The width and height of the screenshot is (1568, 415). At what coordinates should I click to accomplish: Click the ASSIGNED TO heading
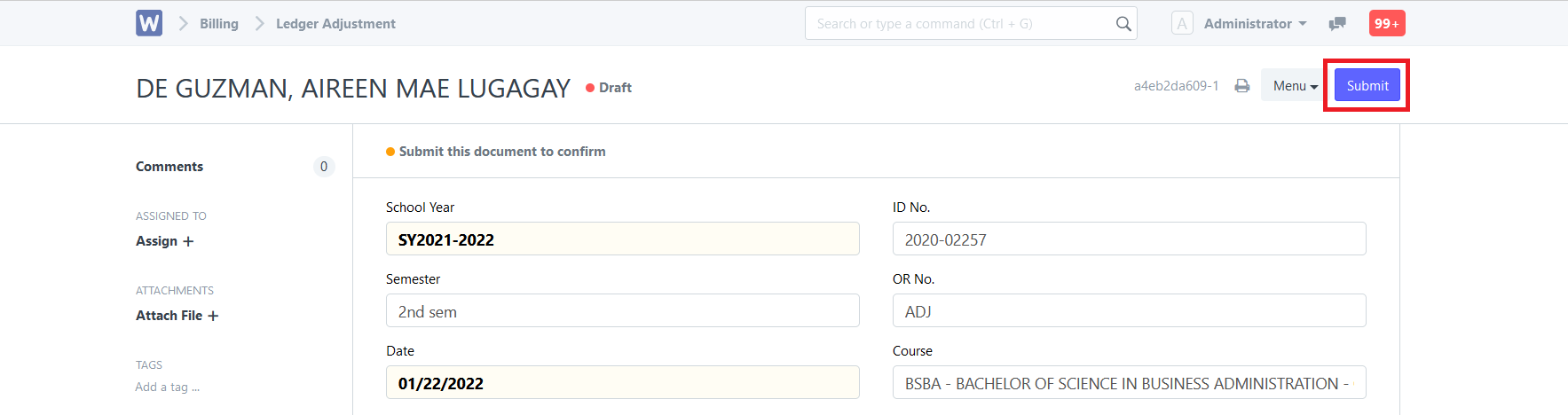171,216
